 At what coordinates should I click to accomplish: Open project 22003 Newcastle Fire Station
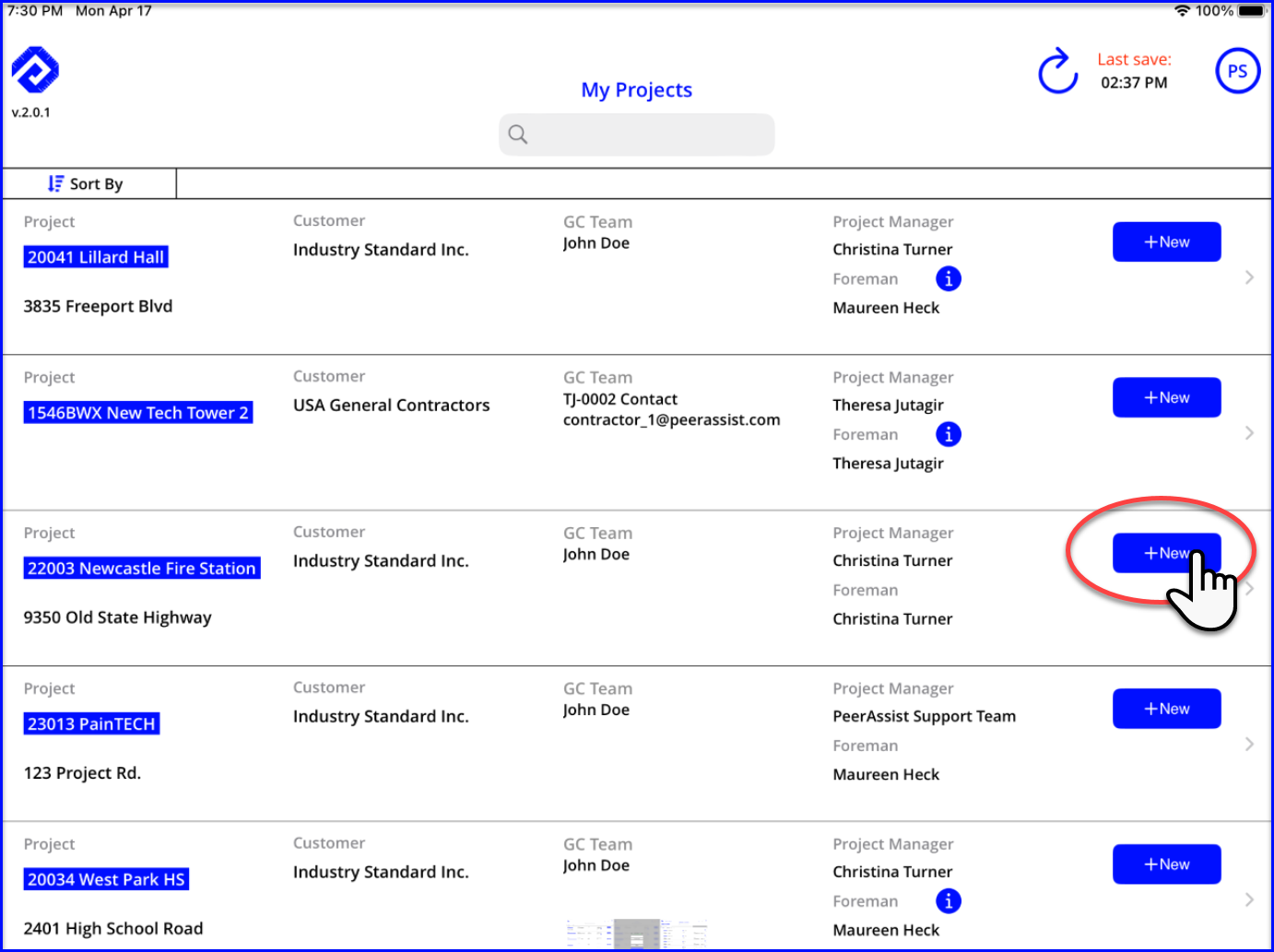pyautogui.click(x=142, y=569)
